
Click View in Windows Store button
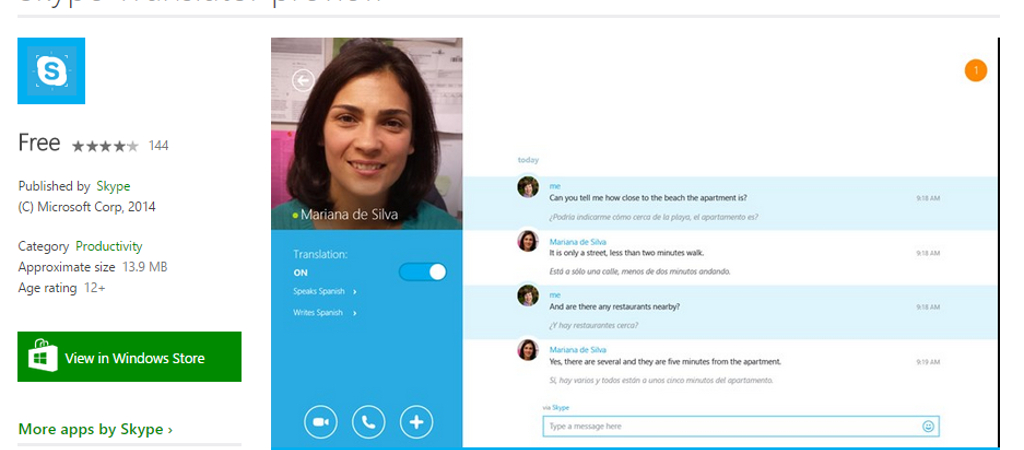pos(129,357)
